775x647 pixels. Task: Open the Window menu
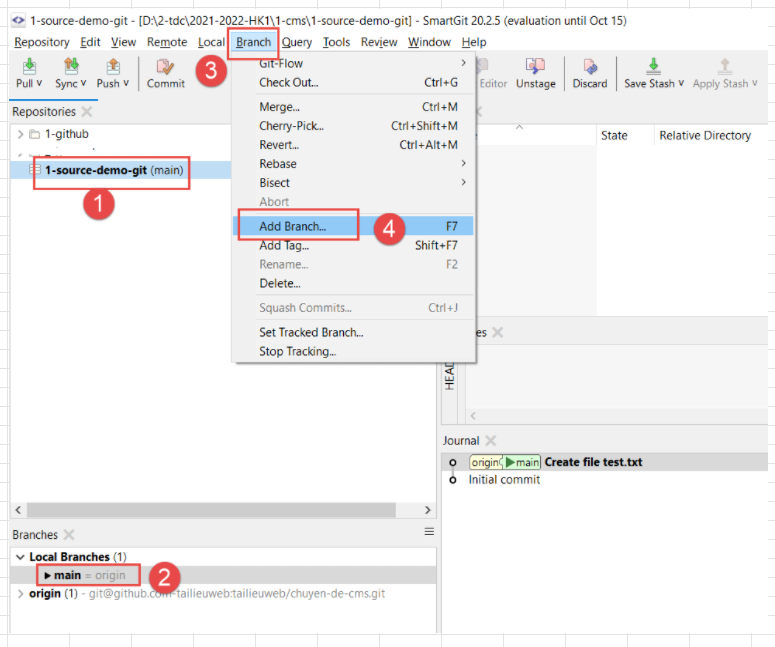(x=429, y=43)
